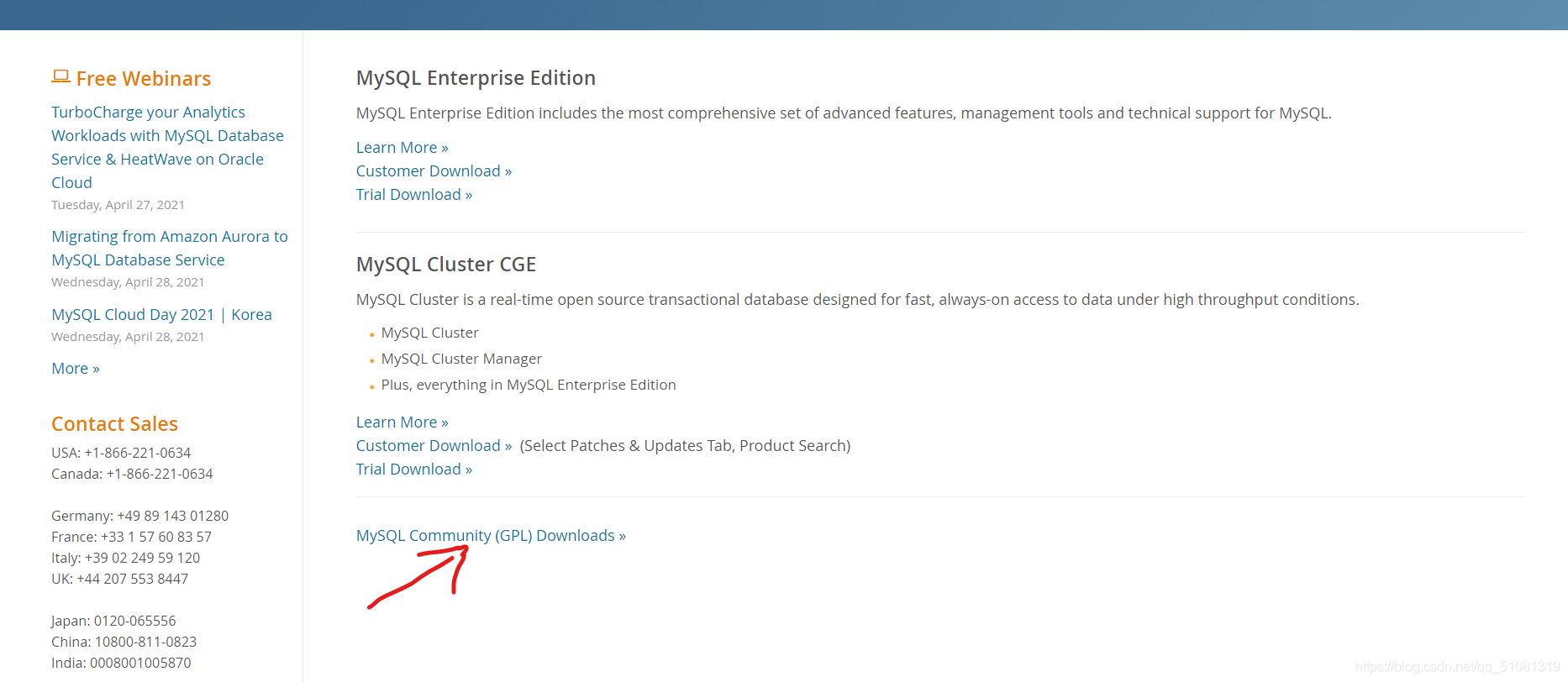
Task: Click the India phone number line
Action: tap(121, 663)
